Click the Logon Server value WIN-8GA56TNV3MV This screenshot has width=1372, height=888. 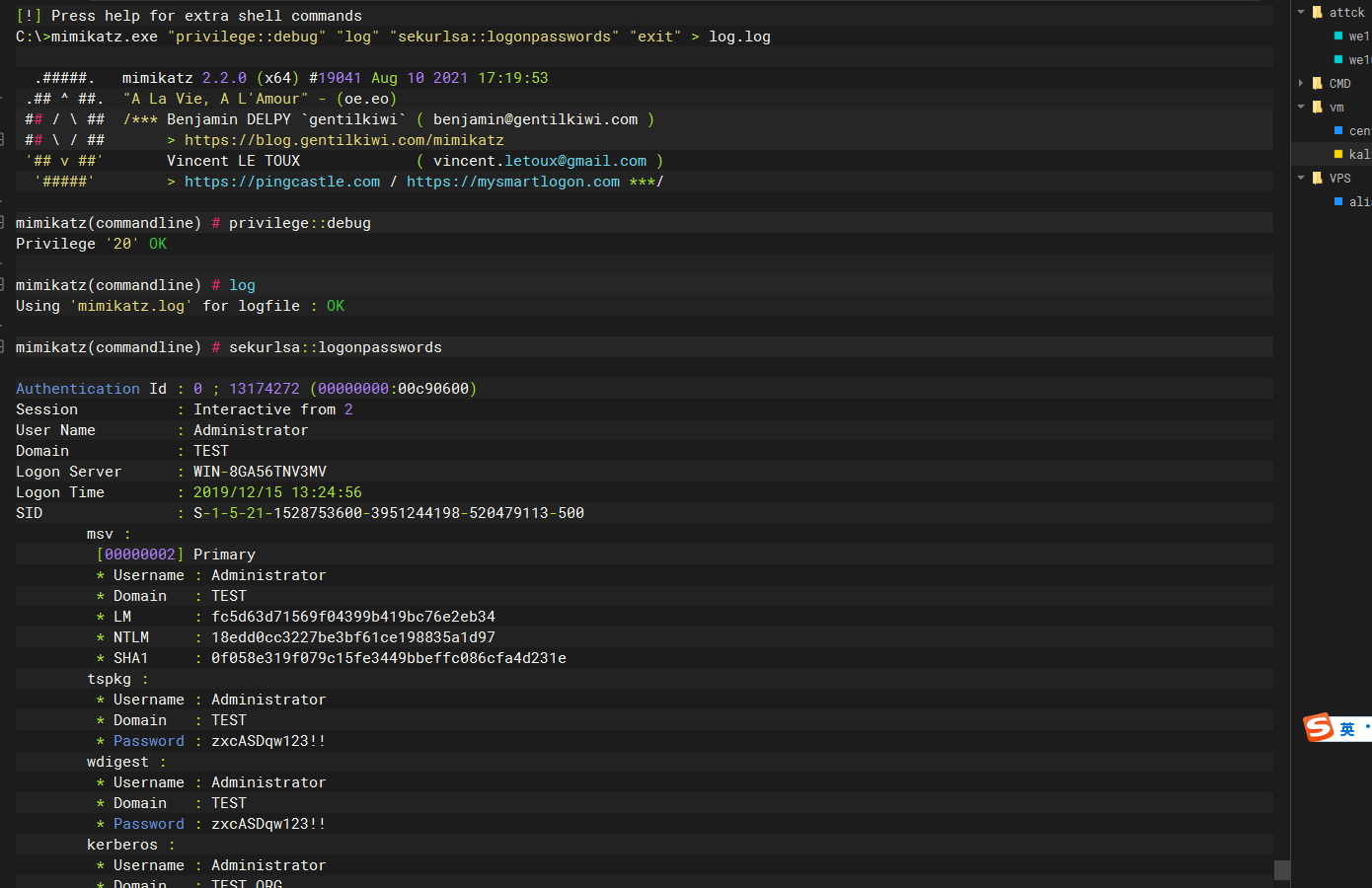pyautogui.click(x=260, y=472)
